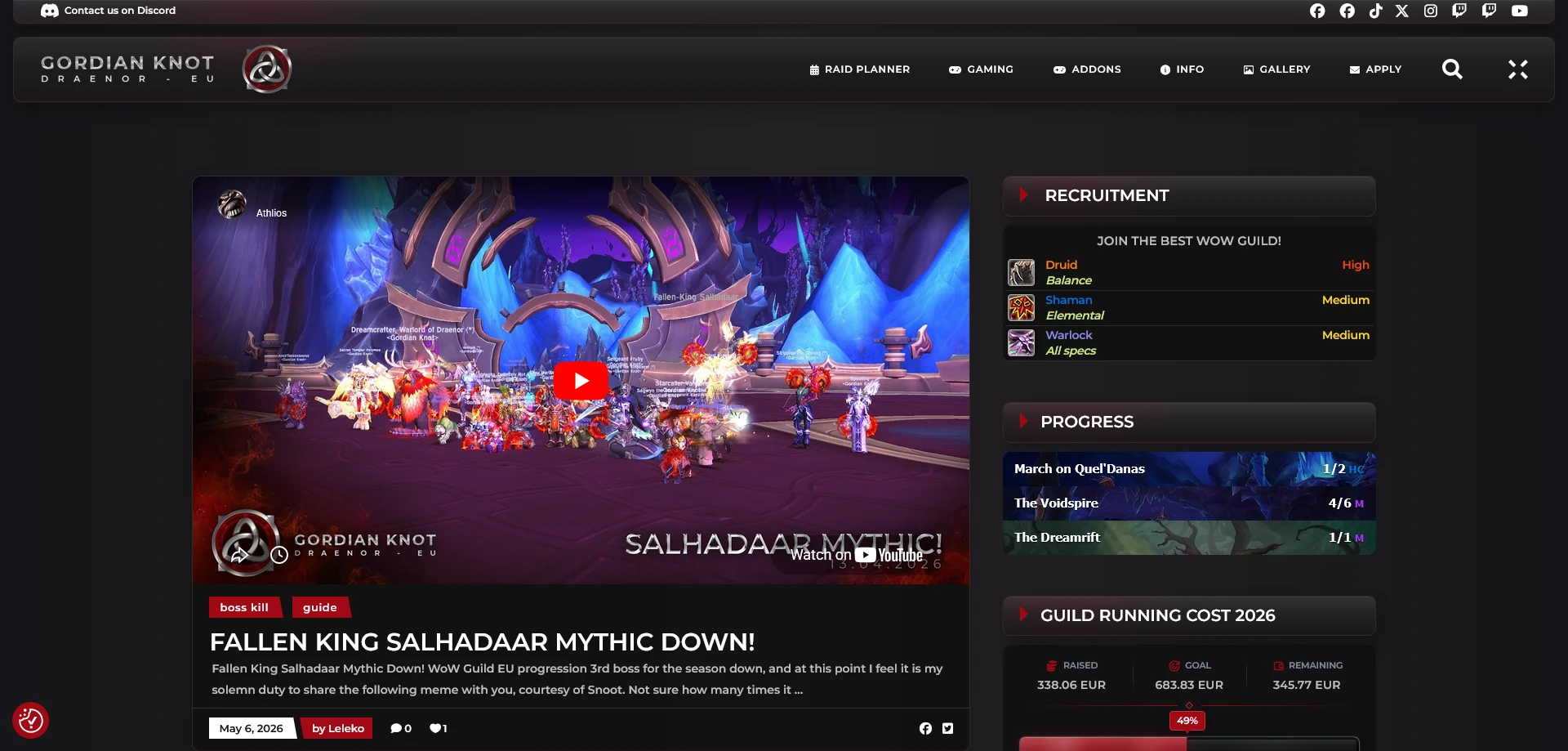Share the post on Twitter
Viewport: 1568px width, 751px height.
pos(947,728)
